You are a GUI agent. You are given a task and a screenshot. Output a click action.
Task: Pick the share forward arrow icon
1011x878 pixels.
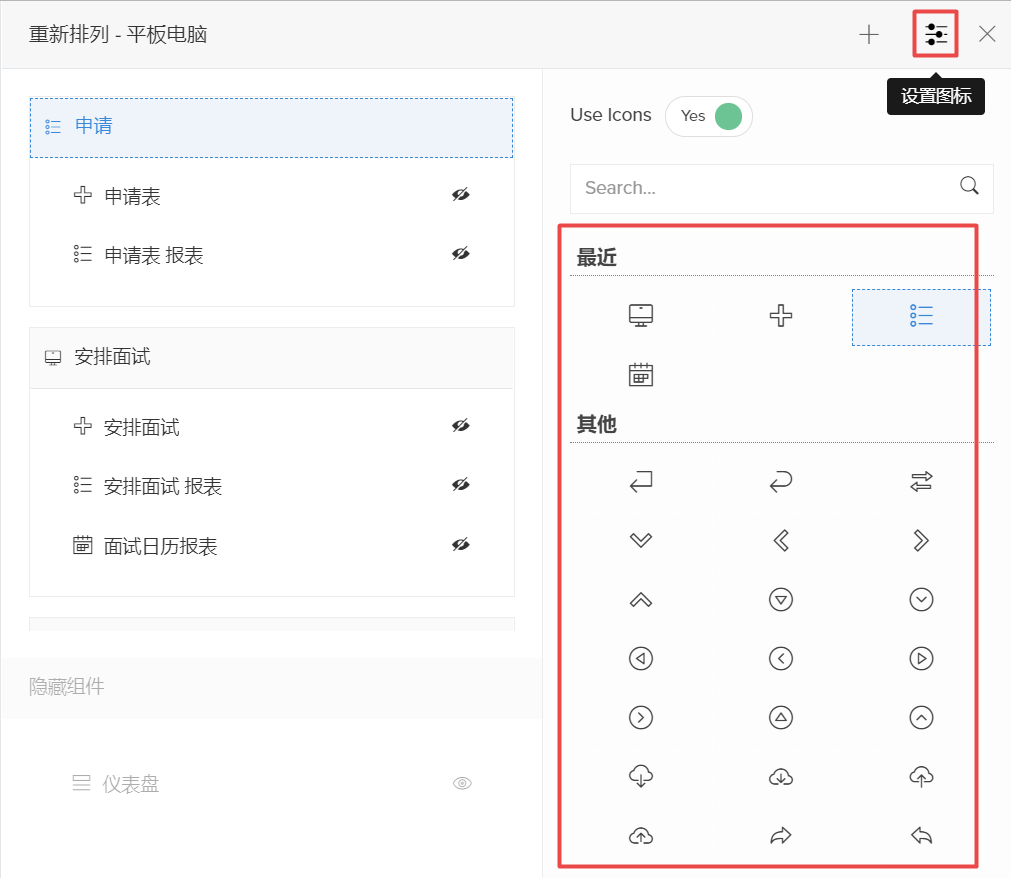pyautogui.click(x=781, y=836)
